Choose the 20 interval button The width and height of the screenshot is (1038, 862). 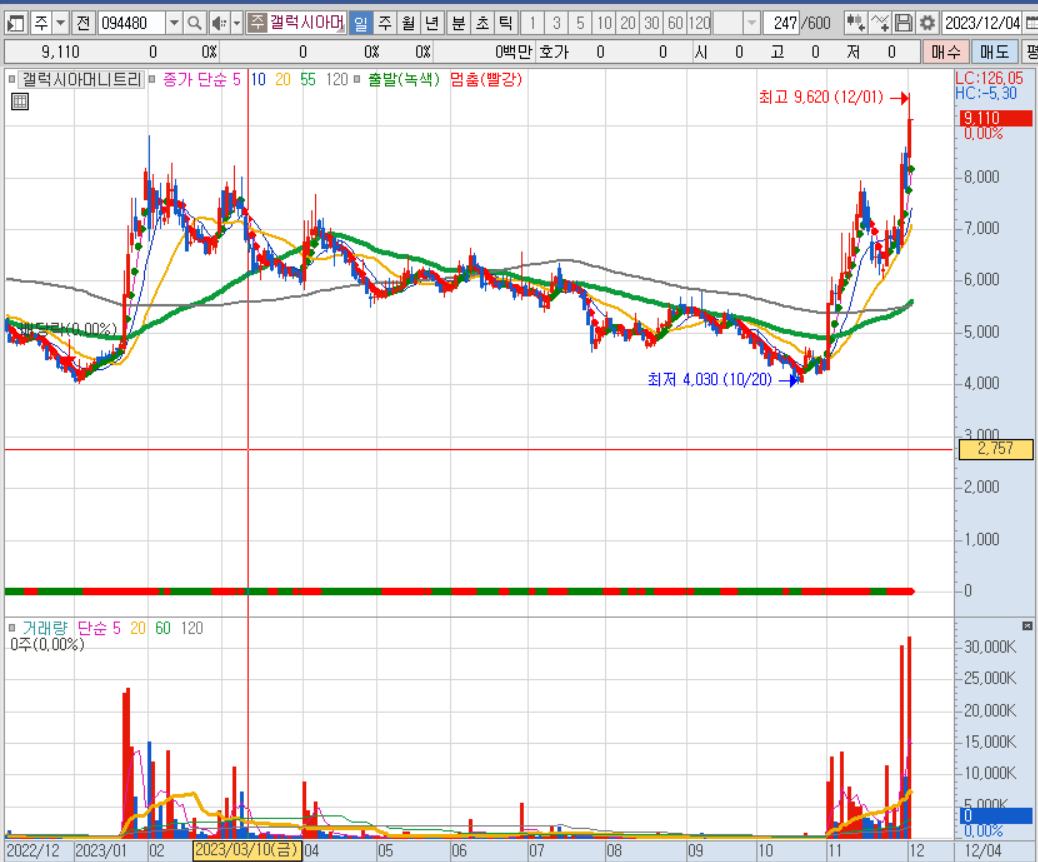(628, 23)
